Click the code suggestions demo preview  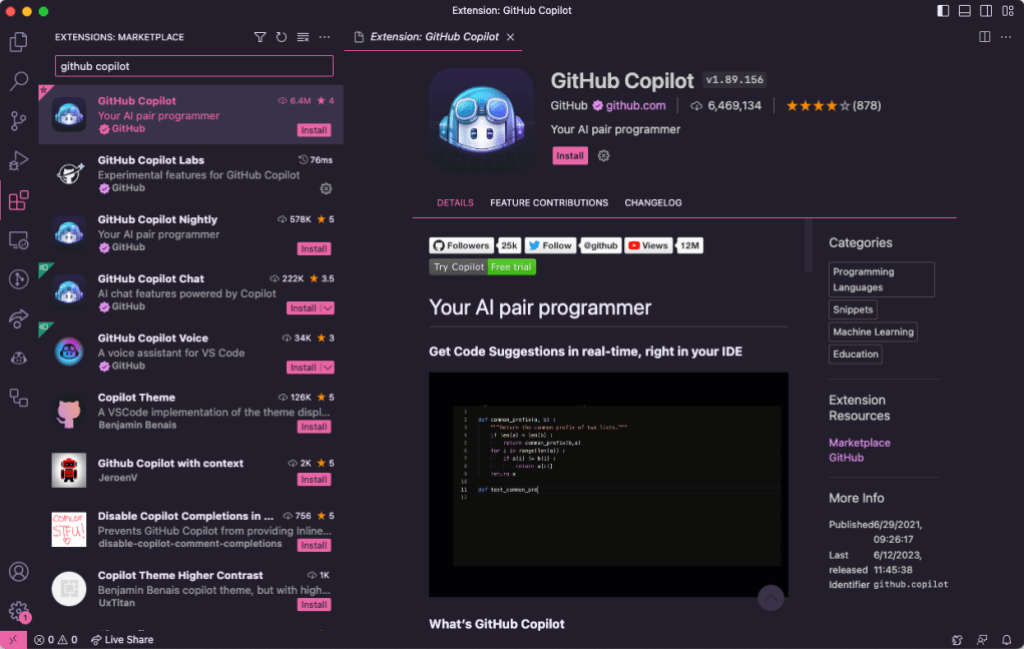tap(609, 484)
